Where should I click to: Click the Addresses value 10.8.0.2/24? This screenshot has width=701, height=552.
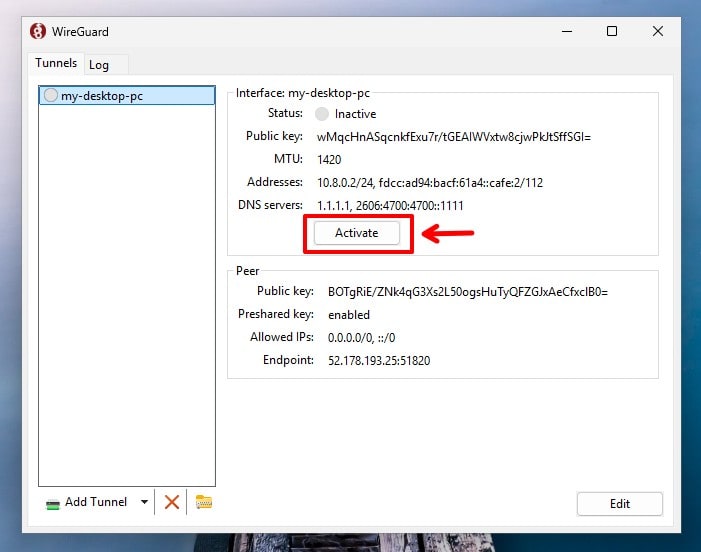click(345, 182)
